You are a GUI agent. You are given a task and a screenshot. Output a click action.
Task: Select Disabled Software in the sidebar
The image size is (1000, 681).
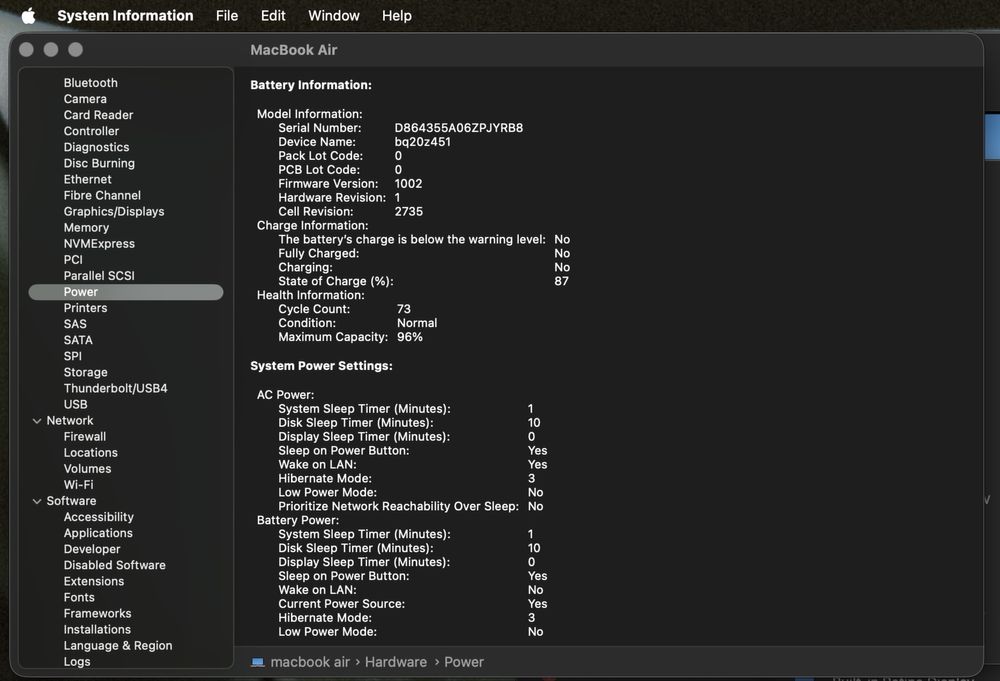[115, 565]
